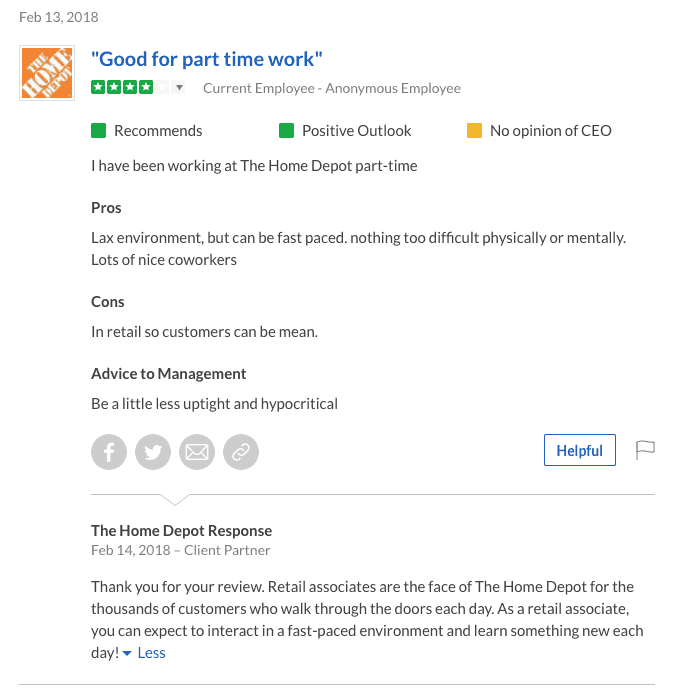Share review via email icon
The height and width of the screenshot is (688, 675).
pos(197,452)
